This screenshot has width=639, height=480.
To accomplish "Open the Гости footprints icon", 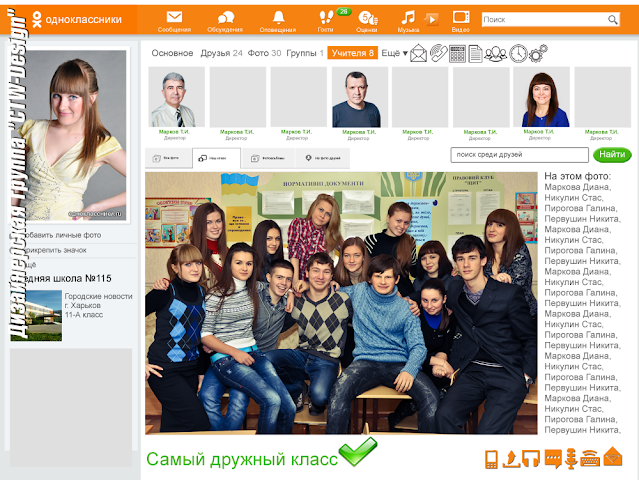I will pos(326,18).
